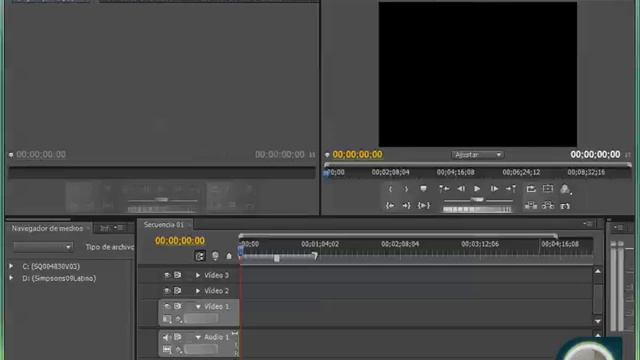
Task: Toggle Video 1 track eye visibility
Action: 167,306
